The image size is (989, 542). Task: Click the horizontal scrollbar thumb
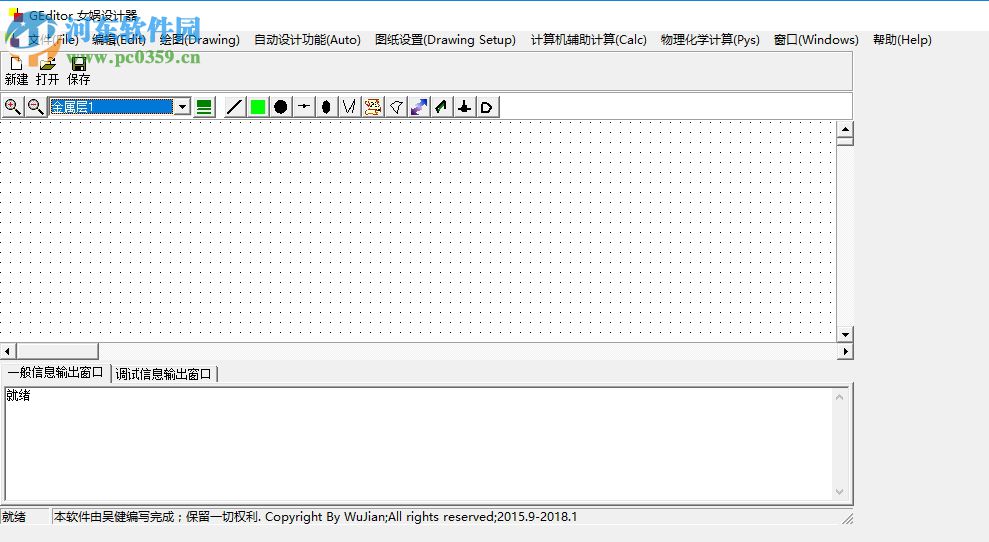[x=57, y=351]
